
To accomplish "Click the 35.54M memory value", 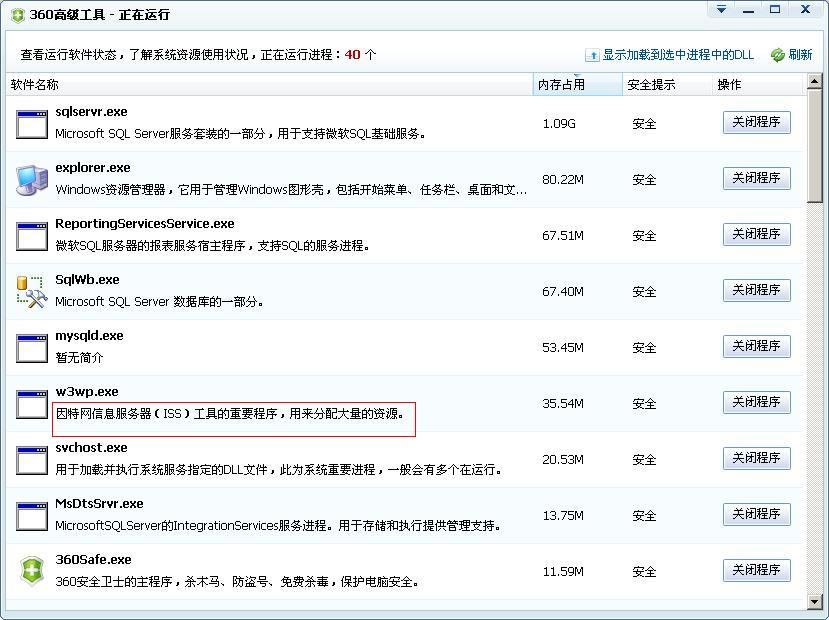I will point(563,404).
